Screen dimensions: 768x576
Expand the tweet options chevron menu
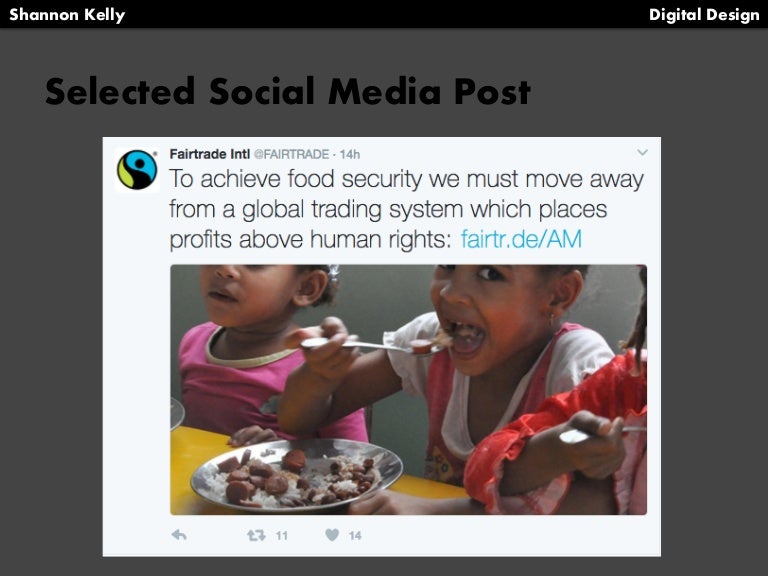pyautogui.click(x=642, y=152)
